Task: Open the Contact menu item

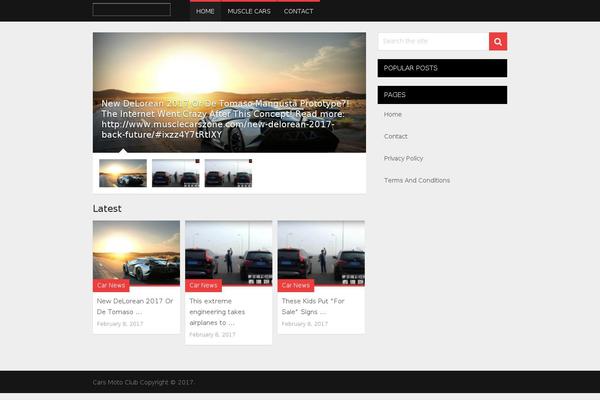Action: point(298,11)
